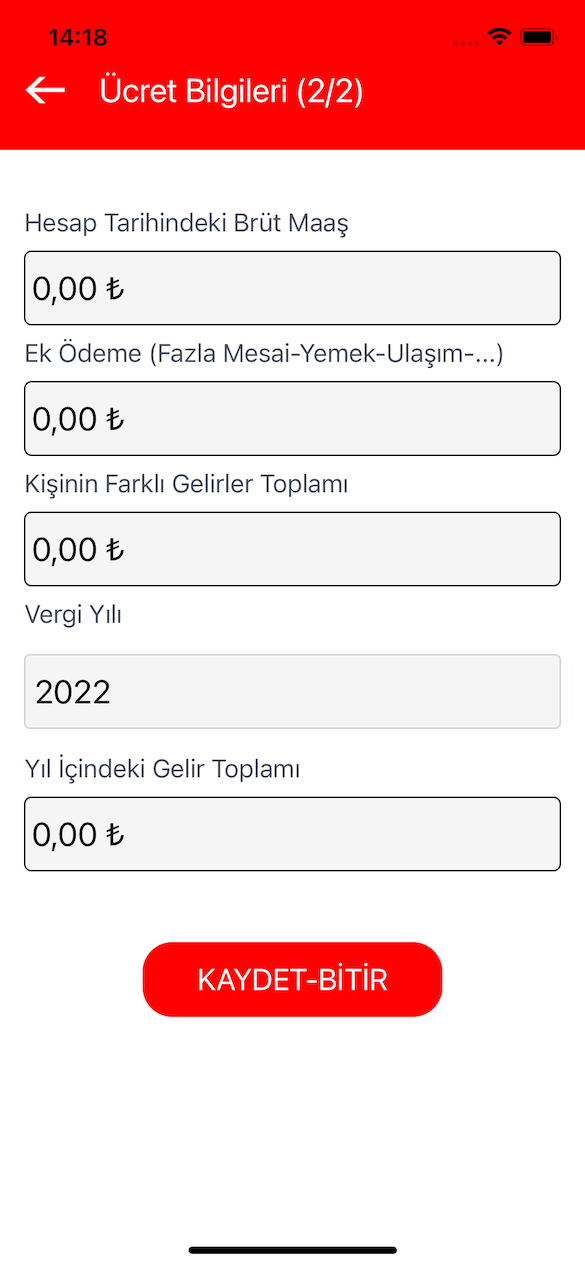
Task: Tap the home indicator bar
Action: coord(292,1249)
